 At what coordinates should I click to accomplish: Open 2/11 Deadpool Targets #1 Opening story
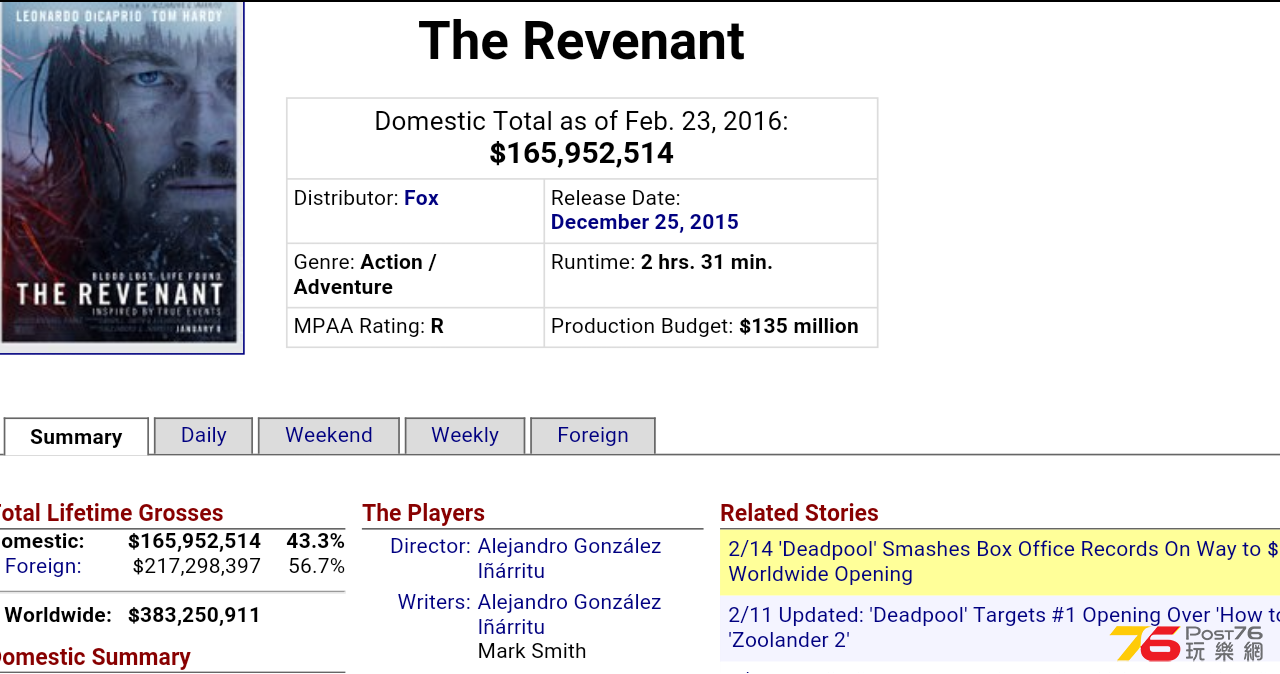[x=1000, y=627]
